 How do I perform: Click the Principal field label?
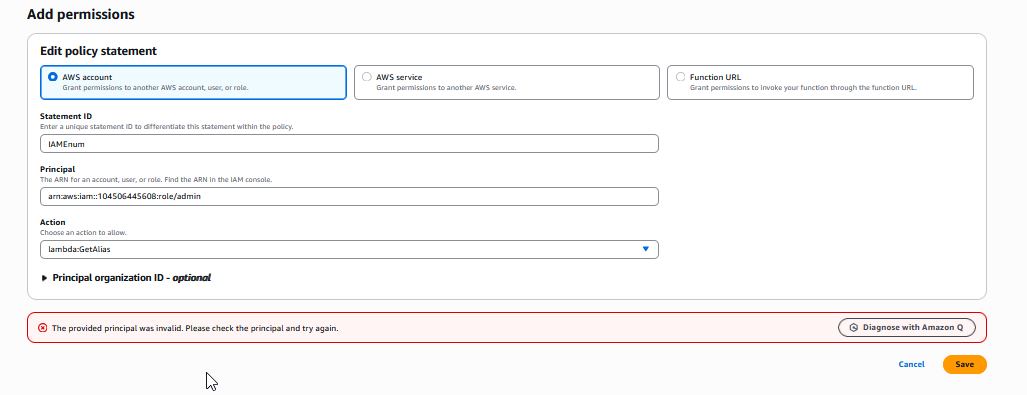[58, 169]
